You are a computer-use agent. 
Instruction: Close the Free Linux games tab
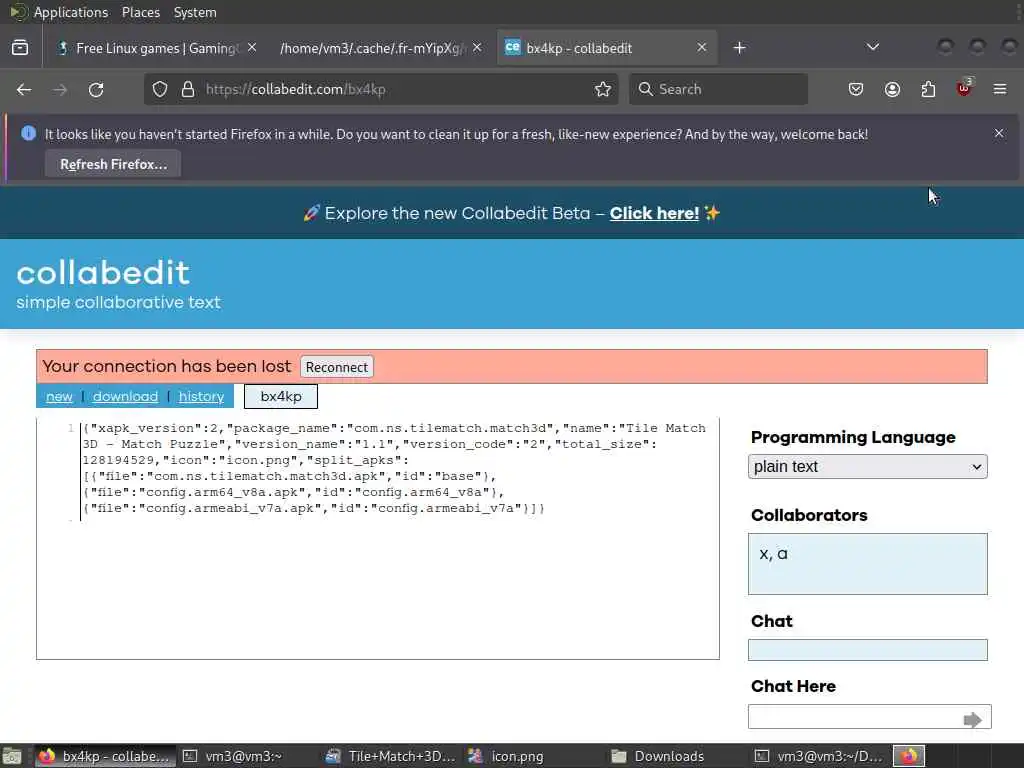coord(252,48)
